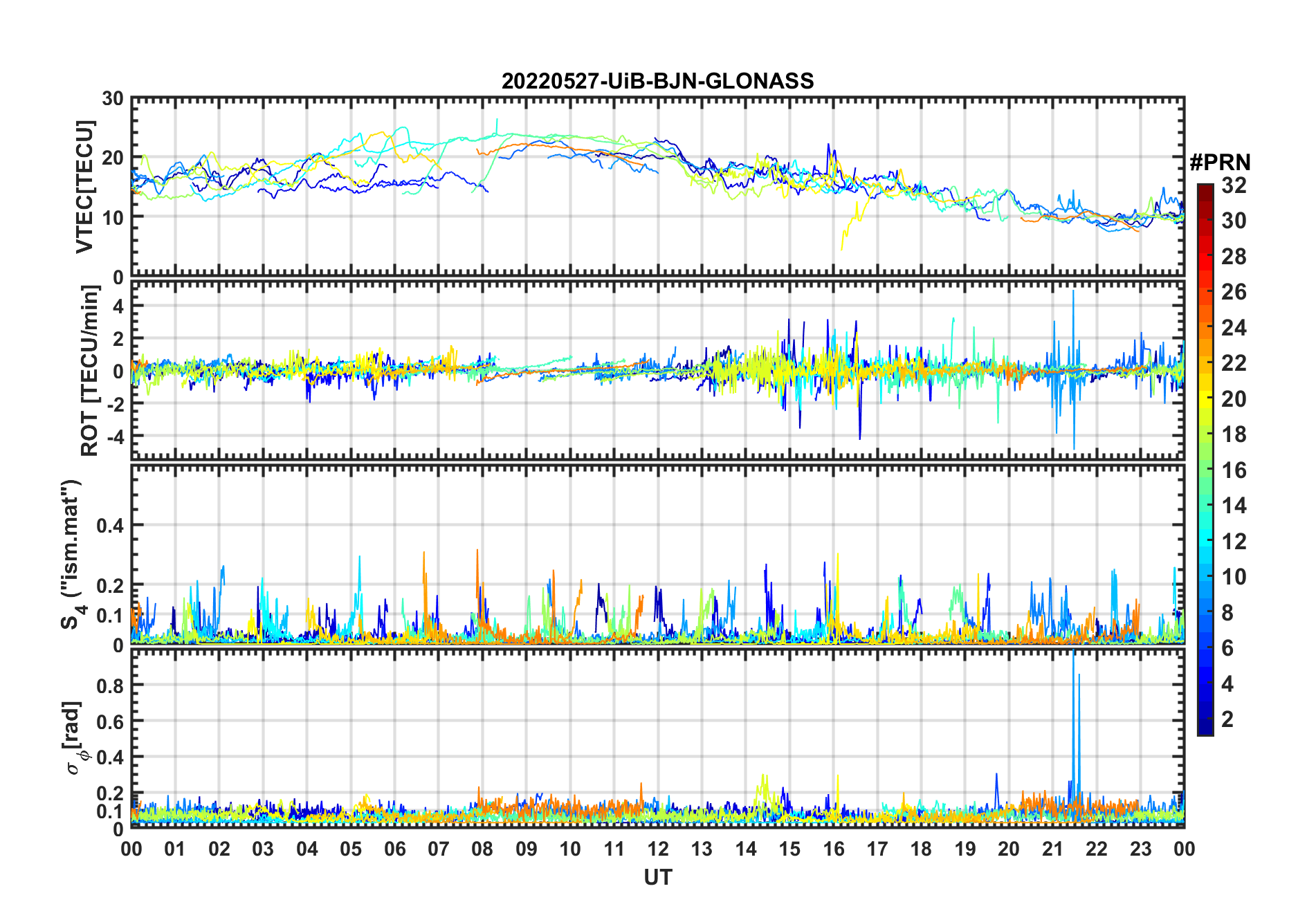Image resolution: width=1316 pixels, height=920 pixels.
Task: Click colorbar tick label 16
Action: pyautogui.click(x=1234, y=470)
